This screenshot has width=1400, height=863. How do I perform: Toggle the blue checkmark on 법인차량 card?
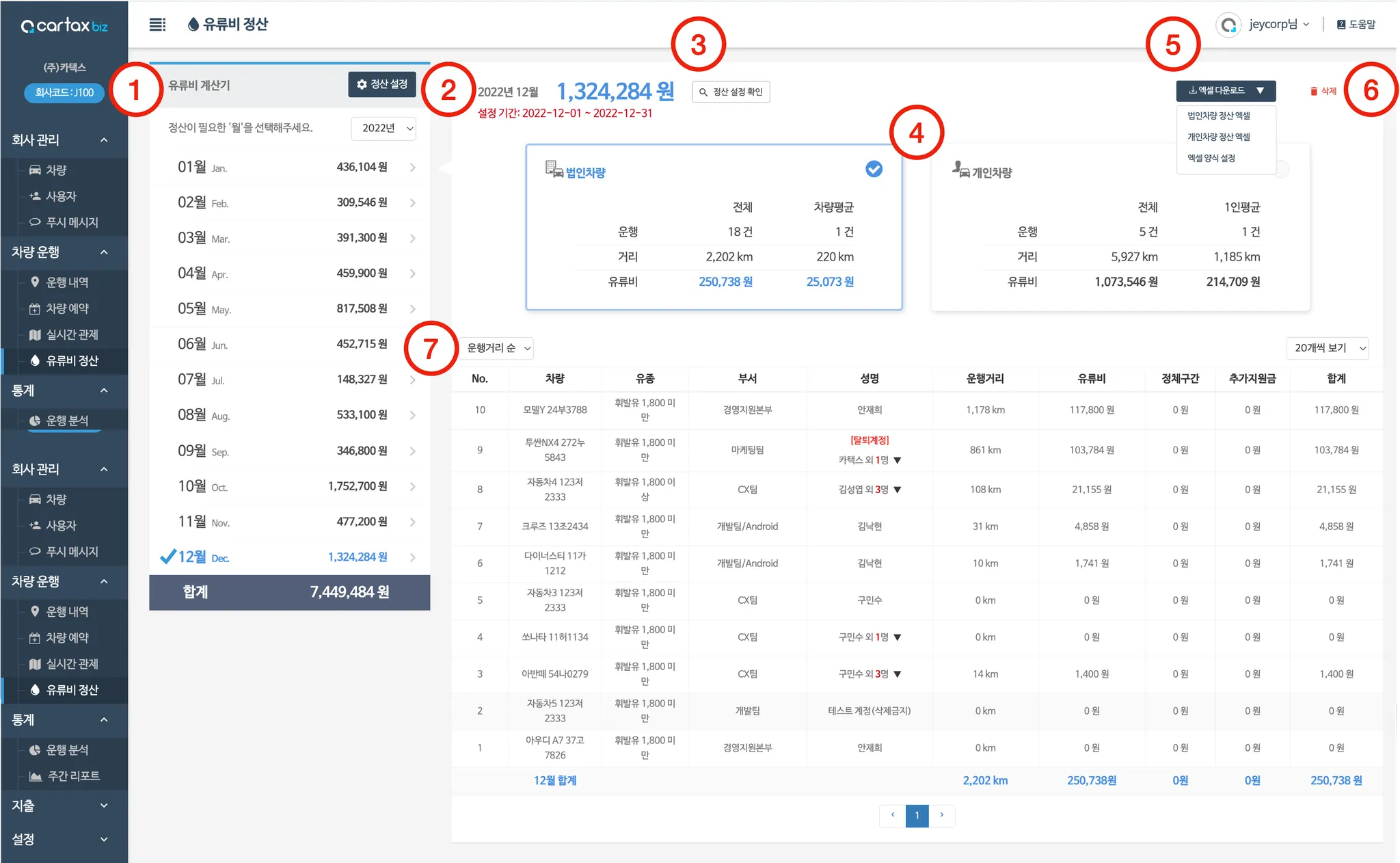pos(874,169)
